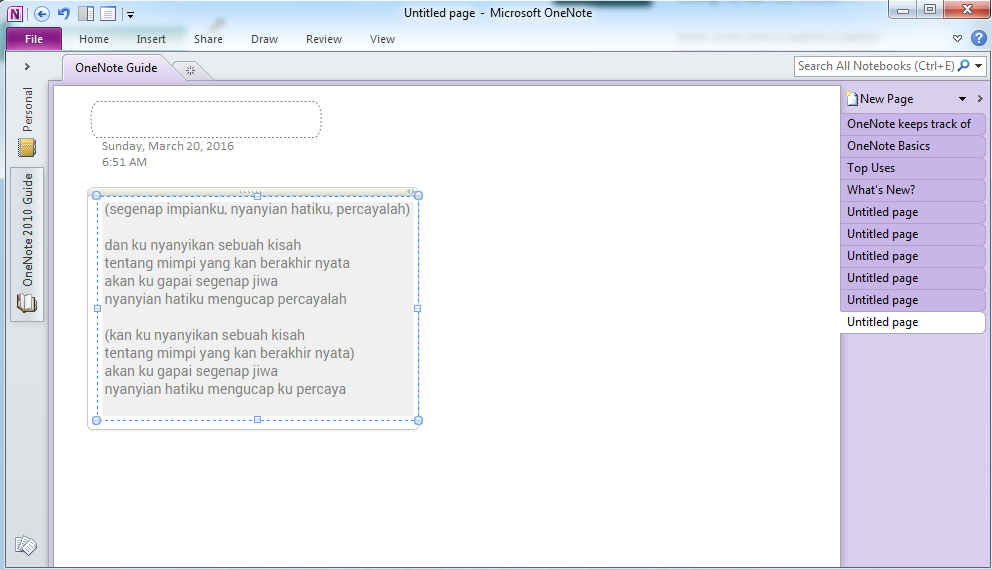The width and height of the screenshot is (992, 570).
Task: Click the line 'nyanyian hatiku mengucap percayalah'
Action: (x=225, y=299)
